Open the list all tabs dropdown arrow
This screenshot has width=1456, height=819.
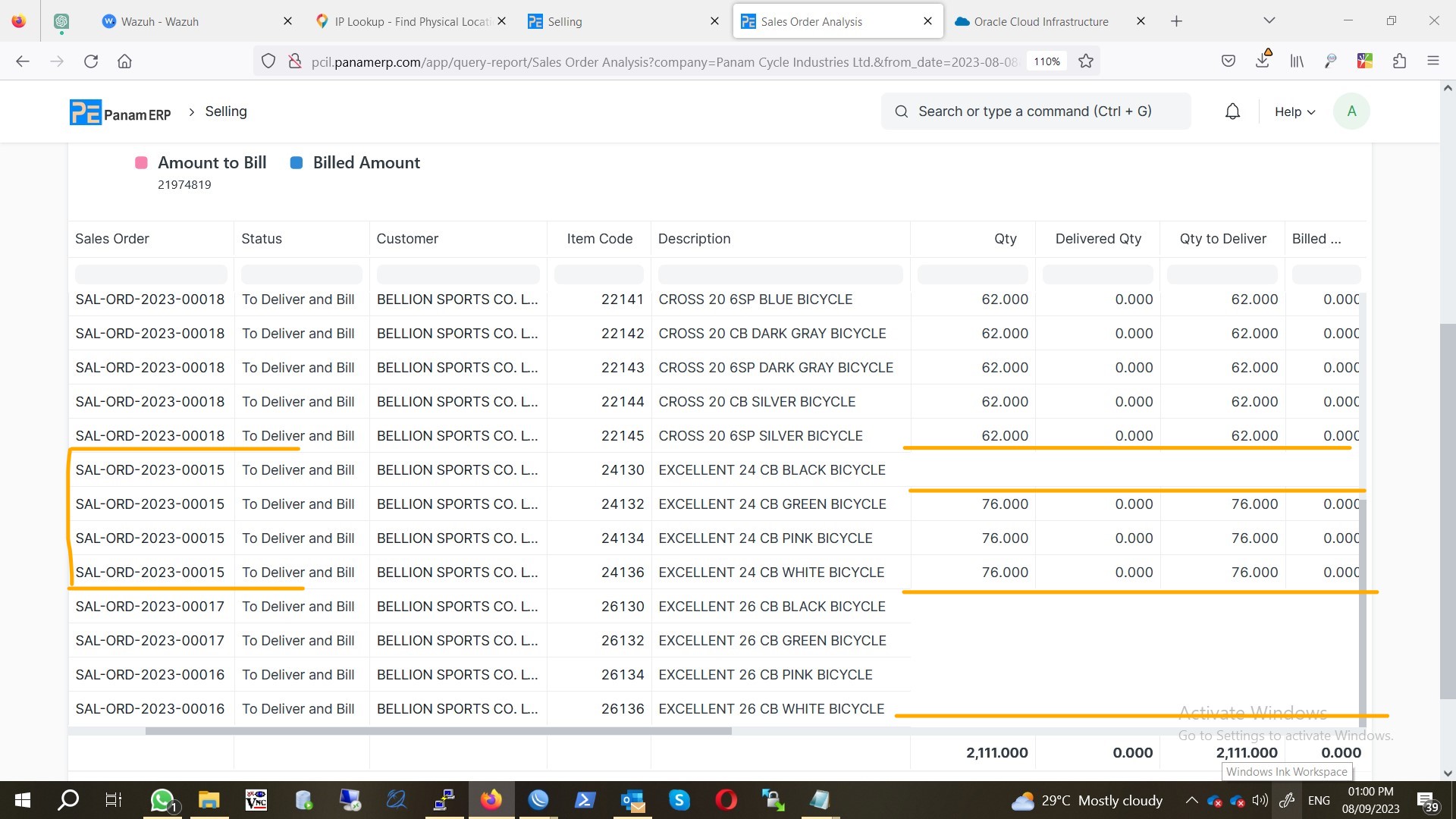[1269, 21]
